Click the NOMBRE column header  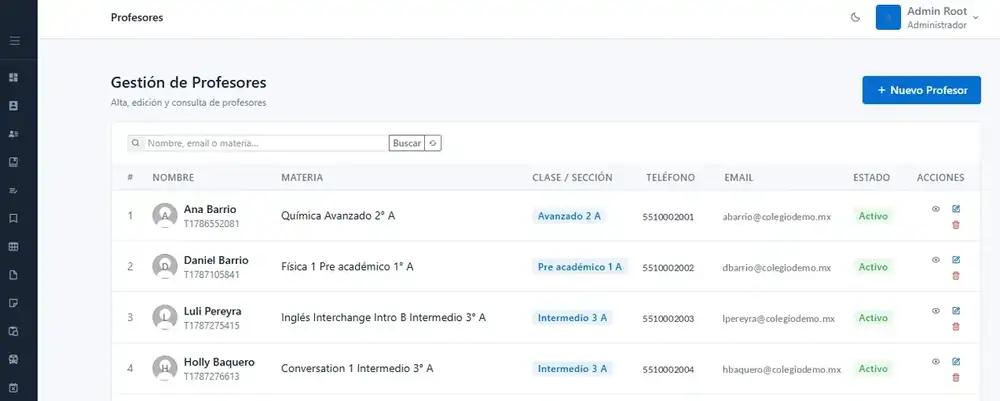(173, 178)
